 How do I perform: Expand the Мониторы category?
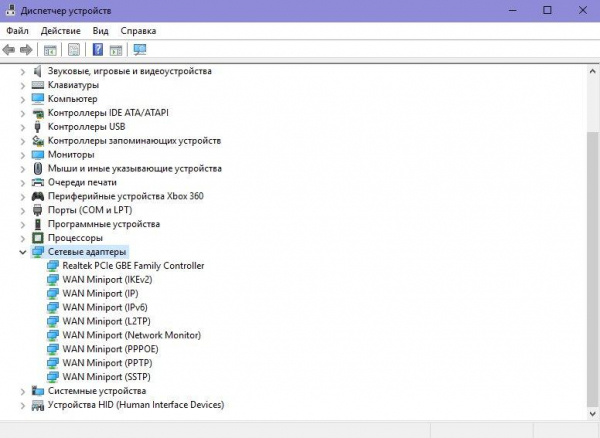coord(23,155)
